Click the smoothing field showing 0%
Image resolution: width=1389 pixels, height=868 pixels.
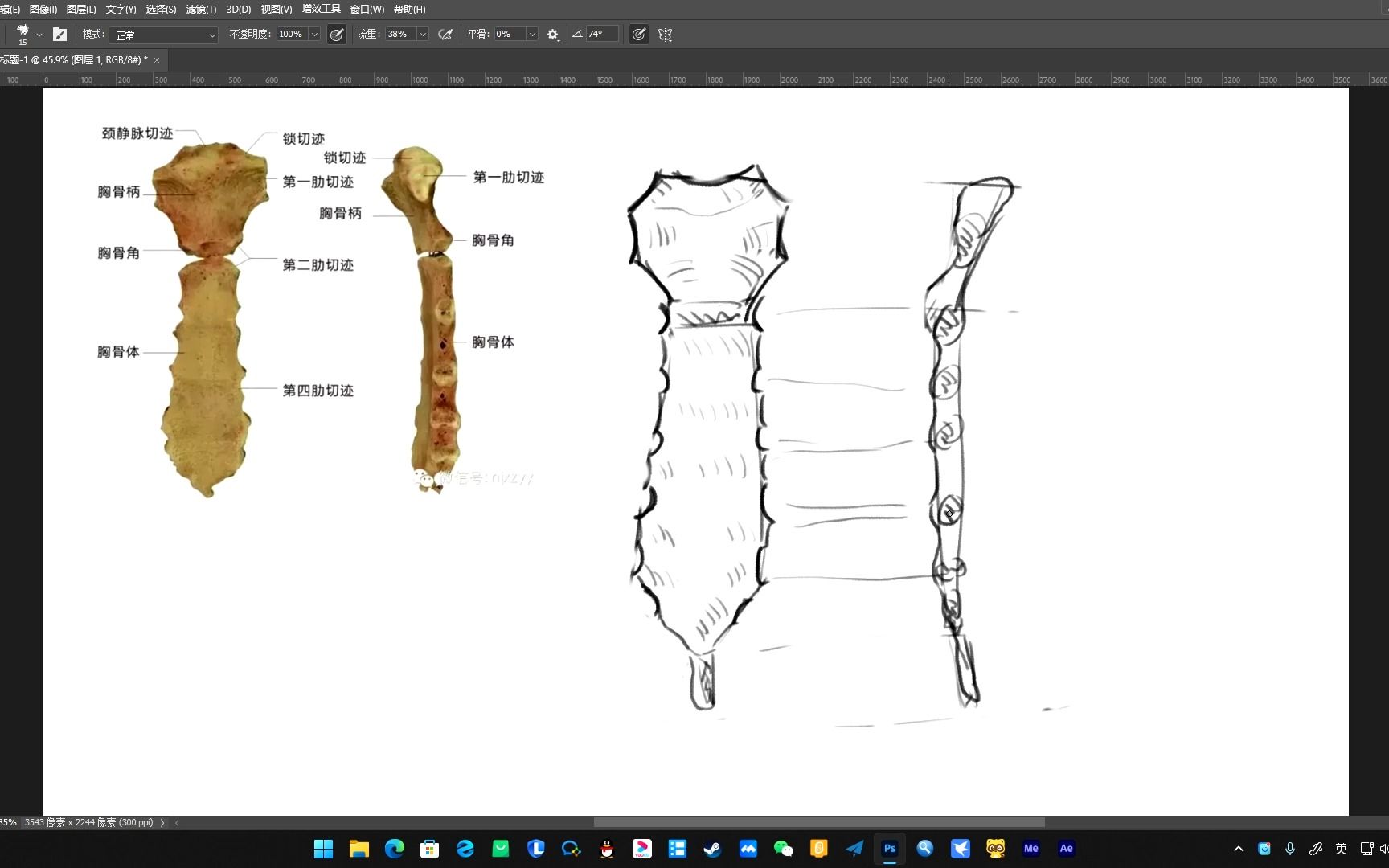[508, 34]
